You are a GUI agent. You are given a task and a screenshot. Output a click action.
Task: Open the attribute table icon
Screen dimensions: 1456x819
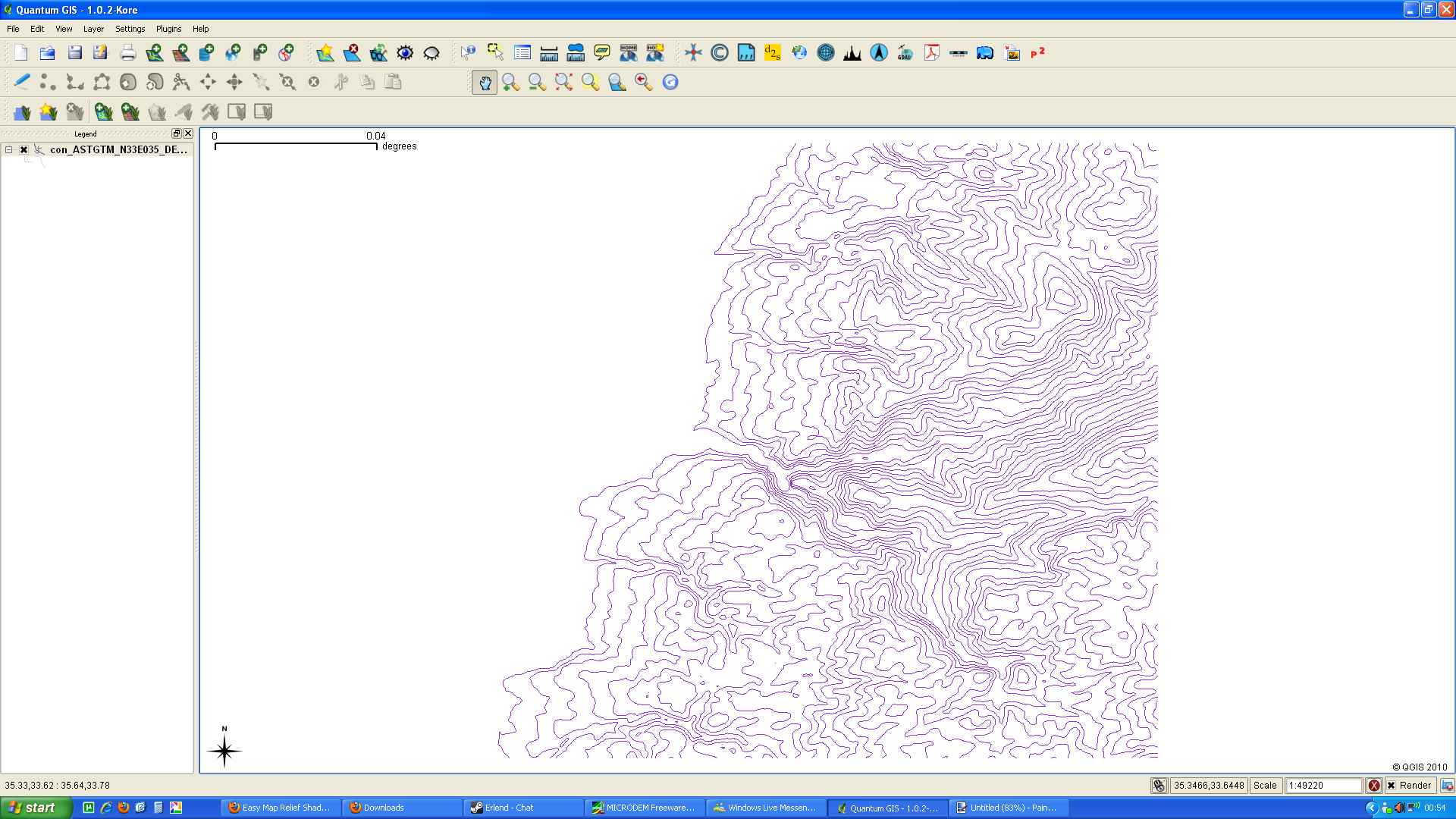pos(522,52)
